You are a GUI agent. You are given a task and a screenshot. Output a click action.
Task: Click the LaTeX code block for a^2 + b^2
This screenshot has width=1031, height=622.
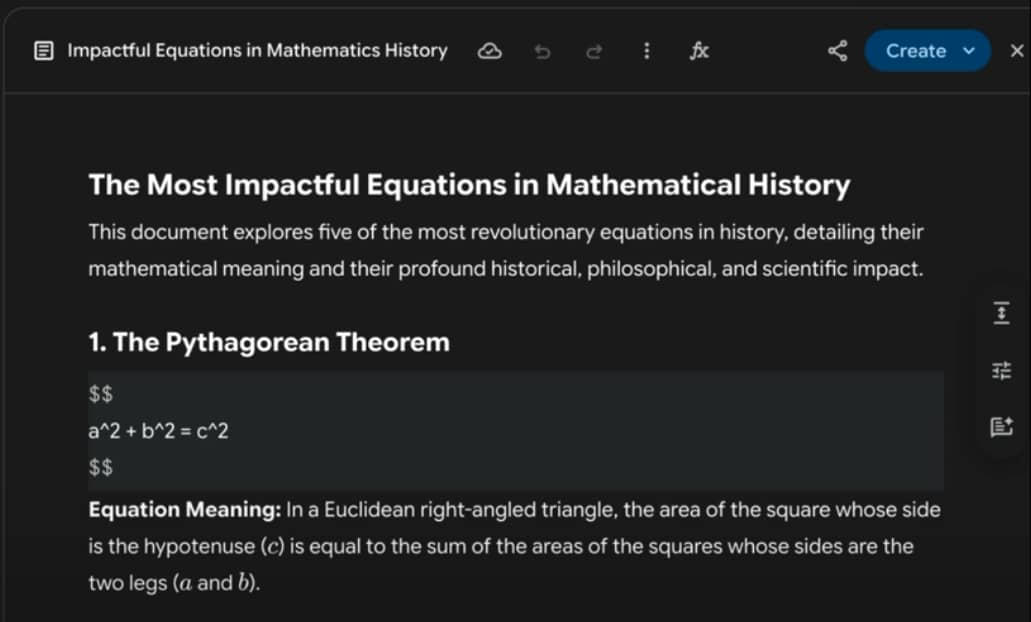click(x=158, y=430)
